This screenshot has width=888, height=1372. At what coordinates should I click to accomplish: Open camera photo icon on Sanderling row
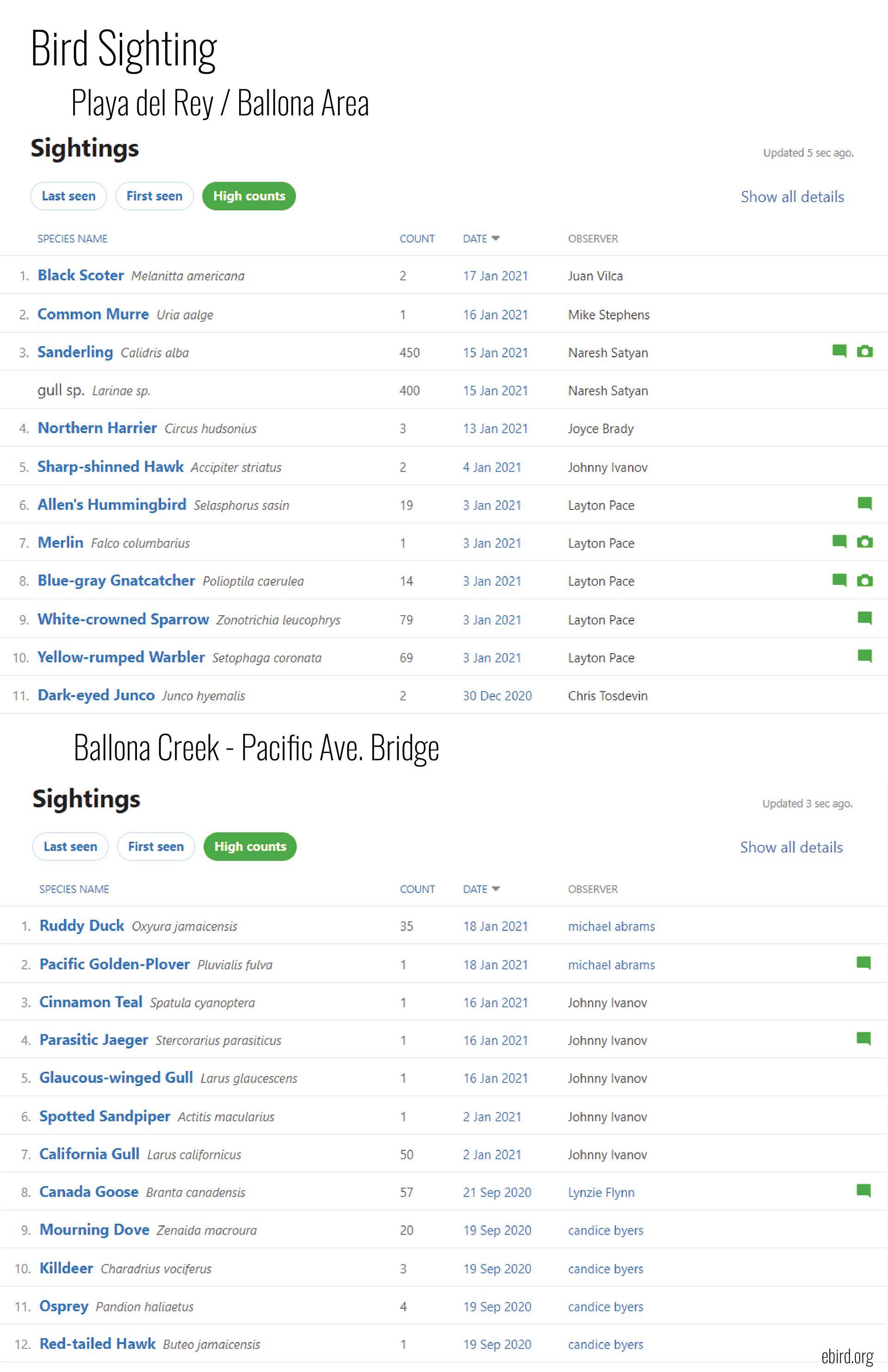(x=864, y=351)
